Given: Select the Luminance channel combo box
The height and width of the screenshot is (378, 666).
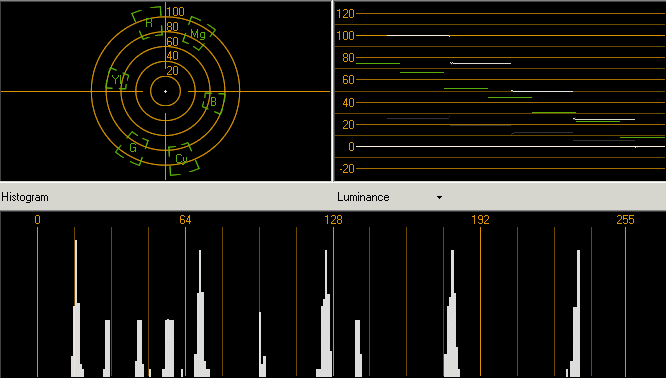Looking at the screenshot, I should pyautogui.click(x=390, y=197).
